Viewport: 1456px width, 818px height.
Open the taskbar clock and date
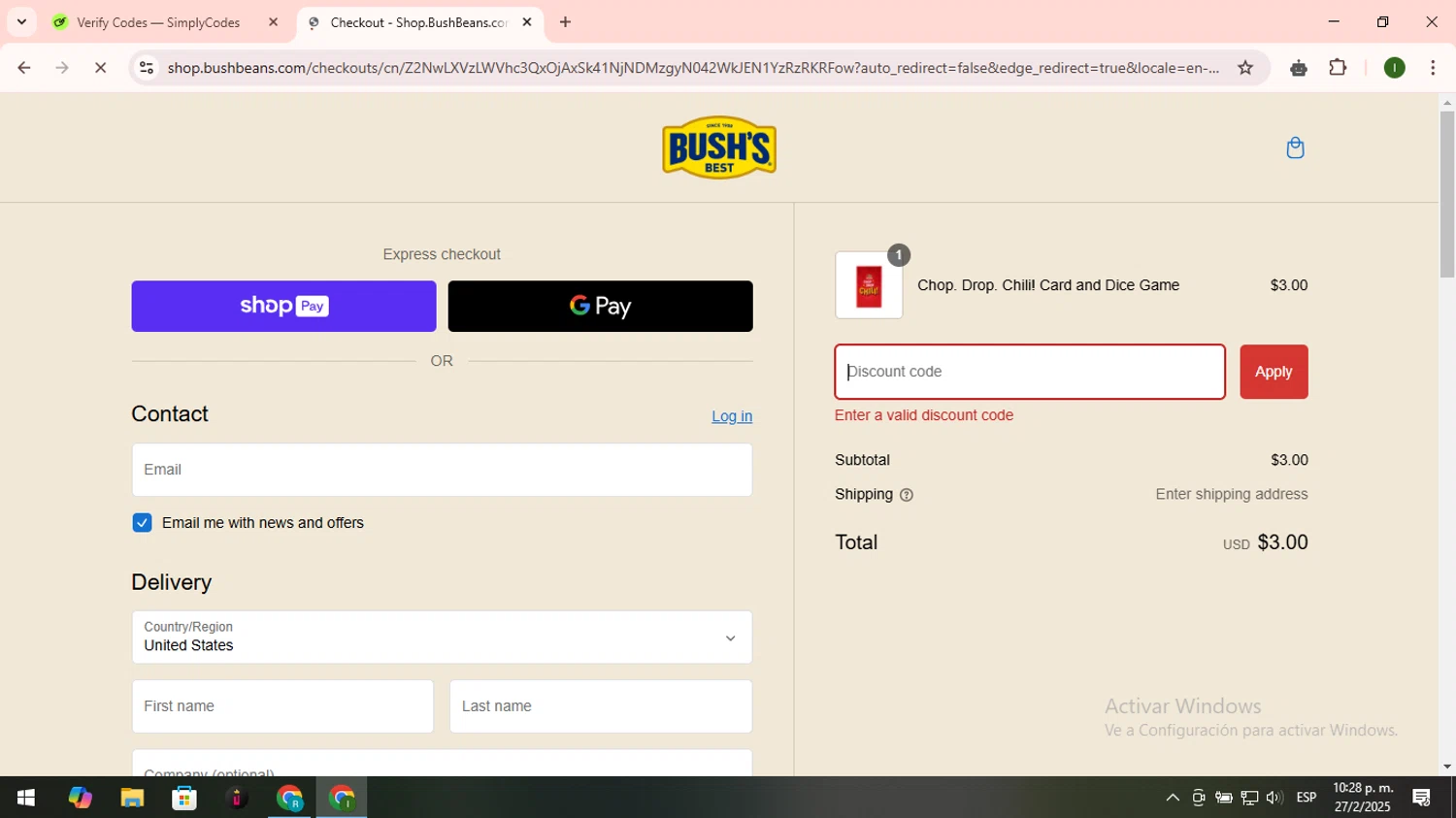tap(1363, 798)
